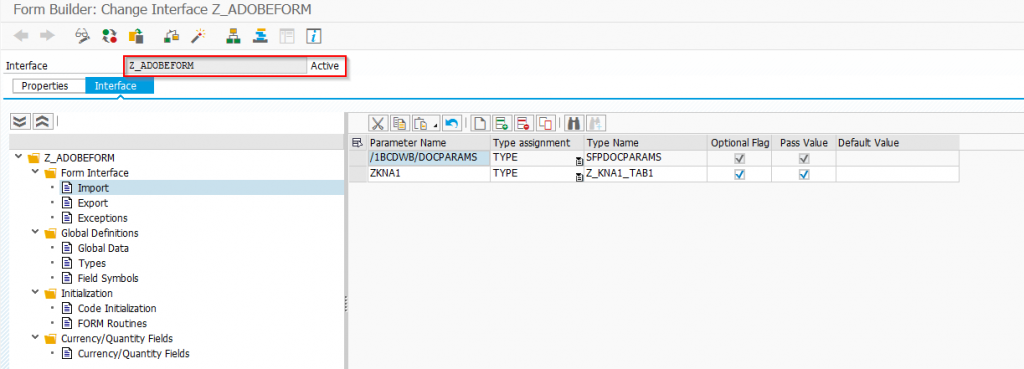The image size is (1024, 369).
Task: Toggle Optional Flag for ZKNA1
Action: pos(740,174)
